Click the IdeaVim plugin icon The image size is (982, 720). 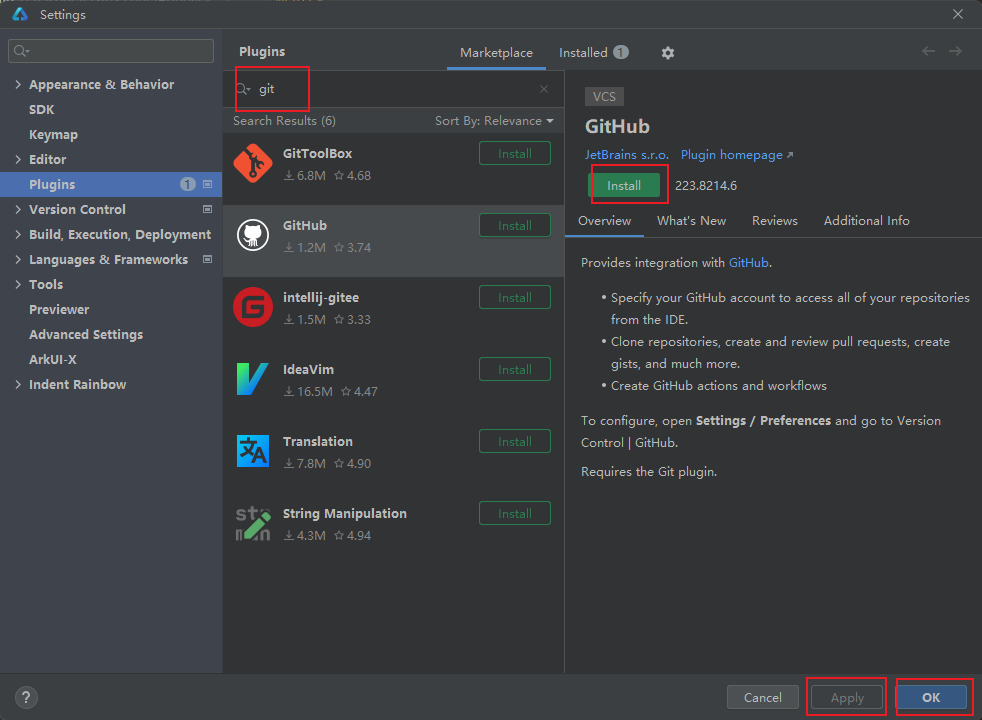click(253, 379)
